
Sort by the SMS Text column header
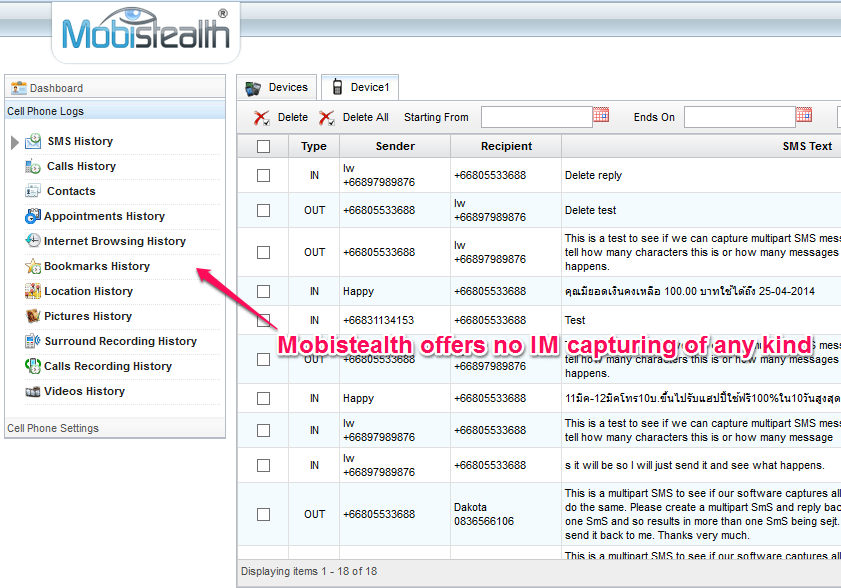click(807, 146)
